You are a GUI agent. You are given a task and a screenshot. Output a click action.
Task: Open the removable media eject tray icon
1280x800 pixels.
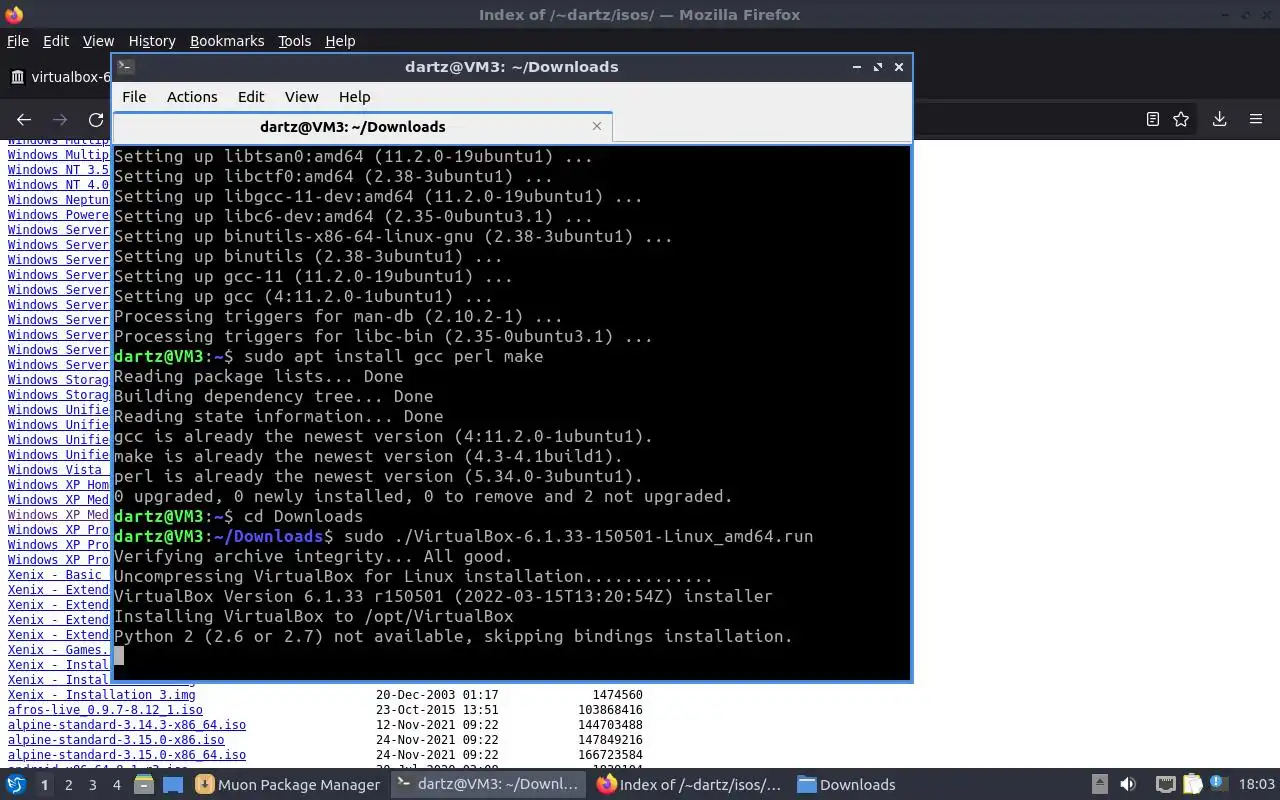click(x=1099, y=784)
